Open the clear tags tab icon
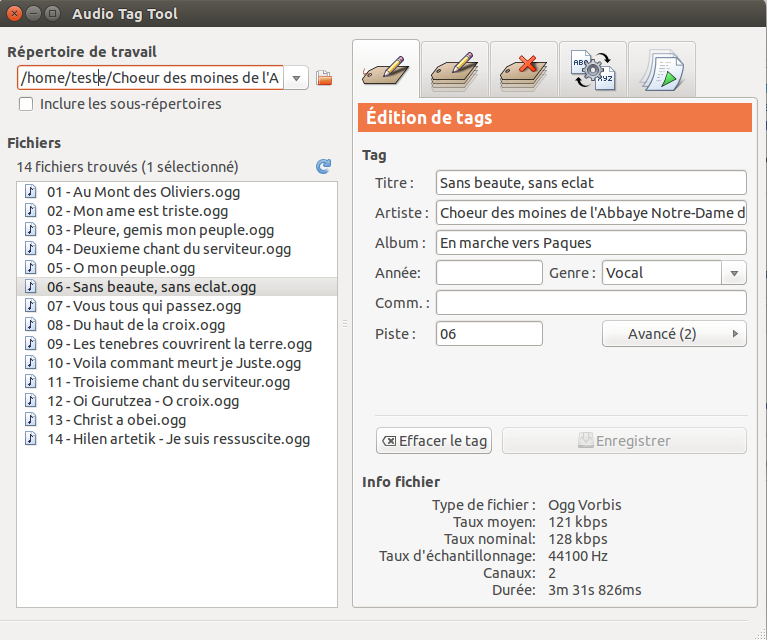 tap(523, 70)
